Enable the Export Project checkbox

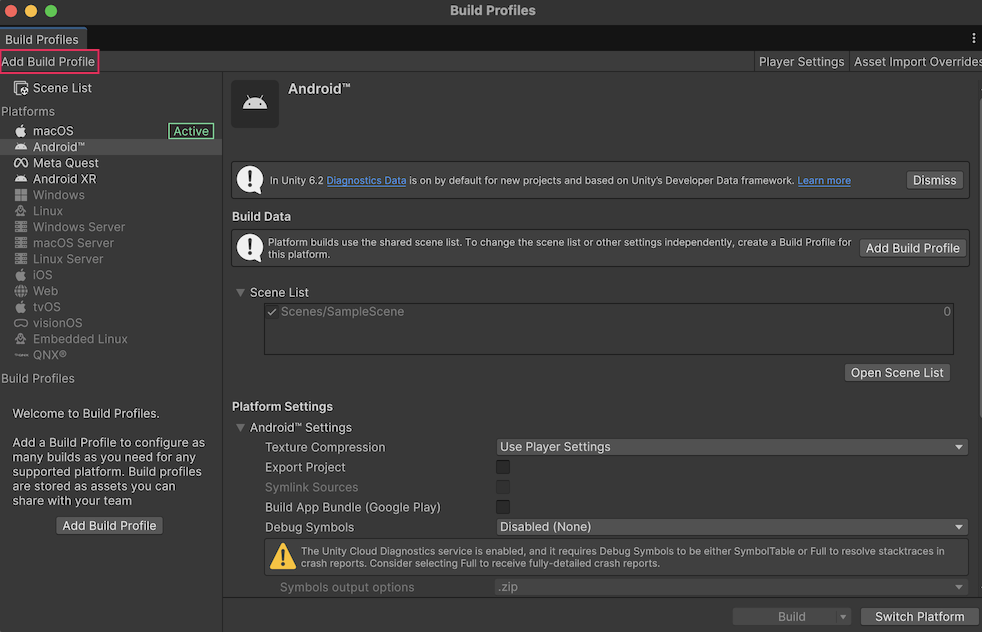(503, 467)
